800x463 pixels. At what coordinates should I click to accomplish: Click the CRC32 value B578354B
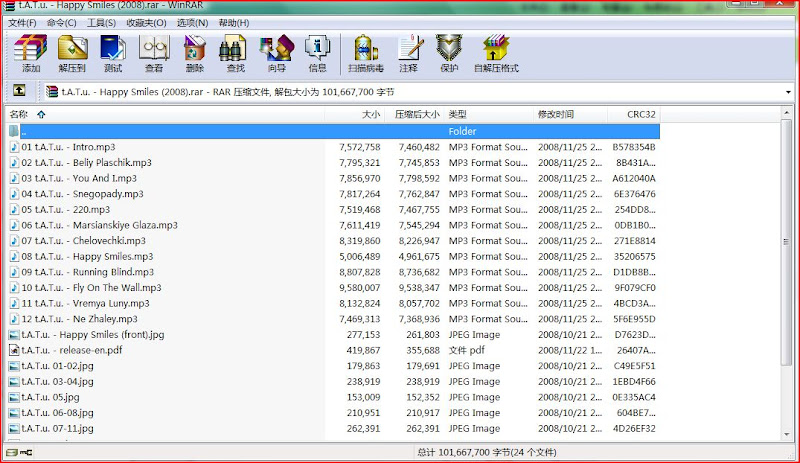coord(634,147)
